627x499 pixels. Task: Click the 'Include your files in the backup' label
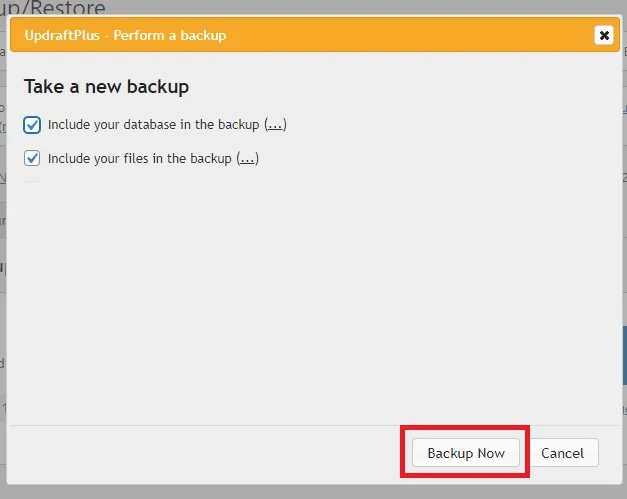(140, 159)
